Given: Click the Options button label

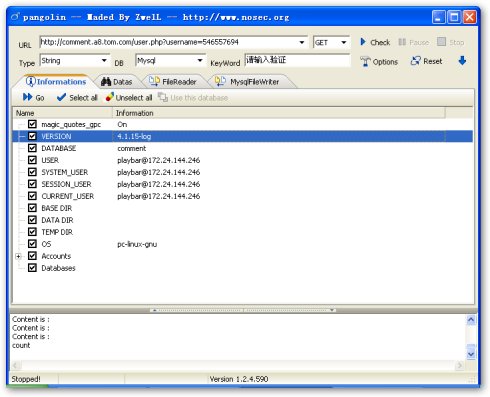Looking at the screenshot, I should 385,62.
